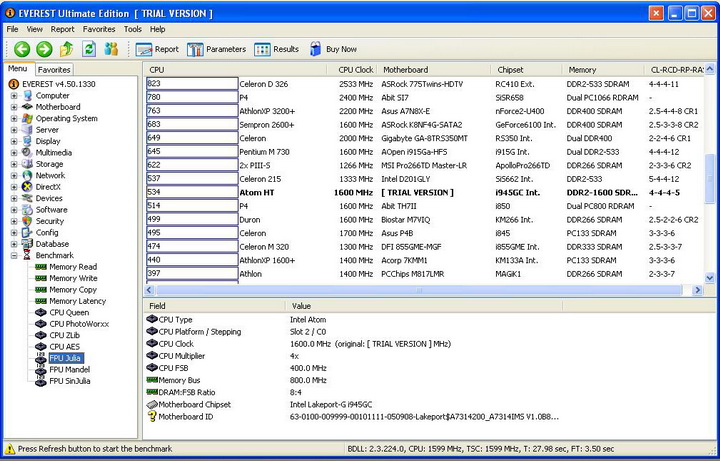The height and width of the screenshot is (461, 720).
Task: Open the Memory Write benchmark
Action: [x=73, y=278]
